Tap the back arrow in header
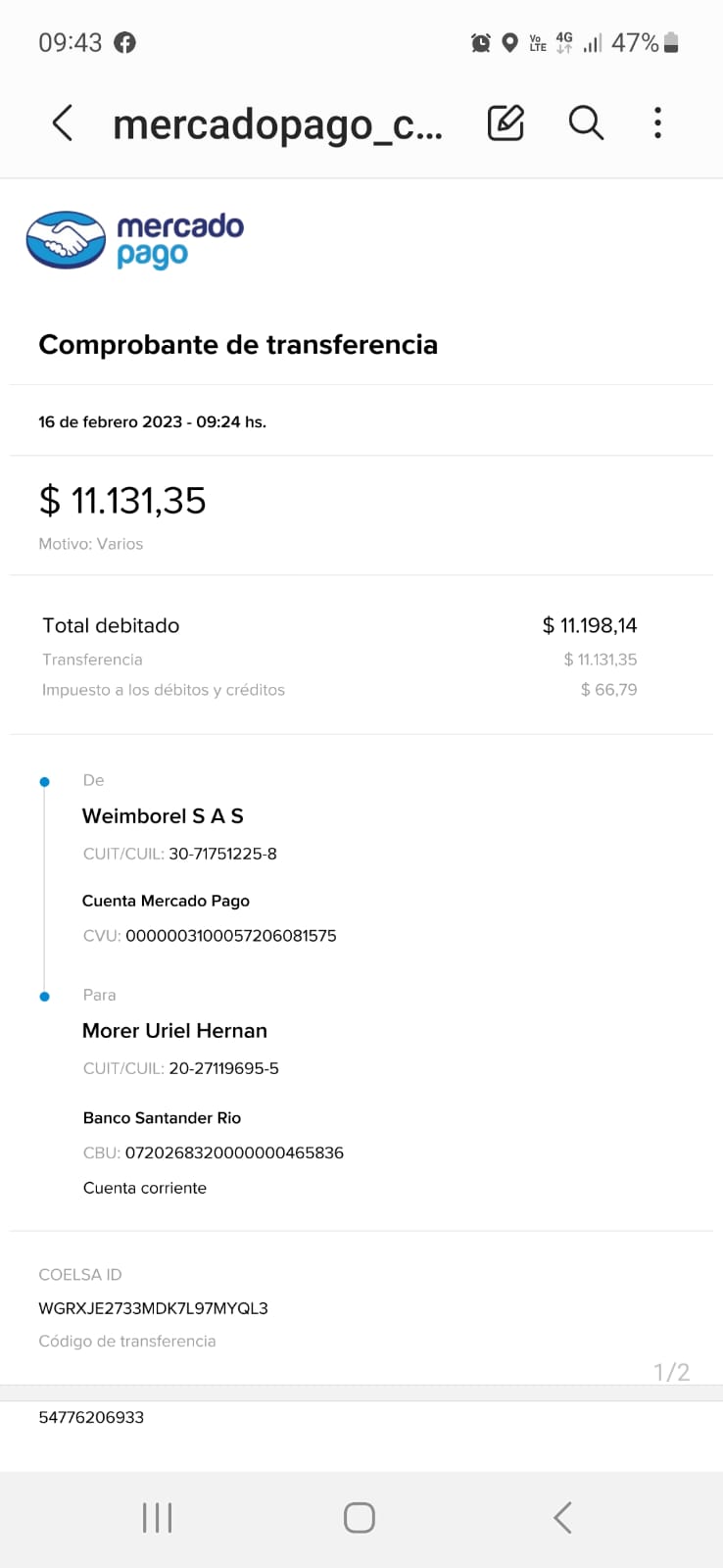The width and height of the screenshot is (723, 1568). pos(63,123)
